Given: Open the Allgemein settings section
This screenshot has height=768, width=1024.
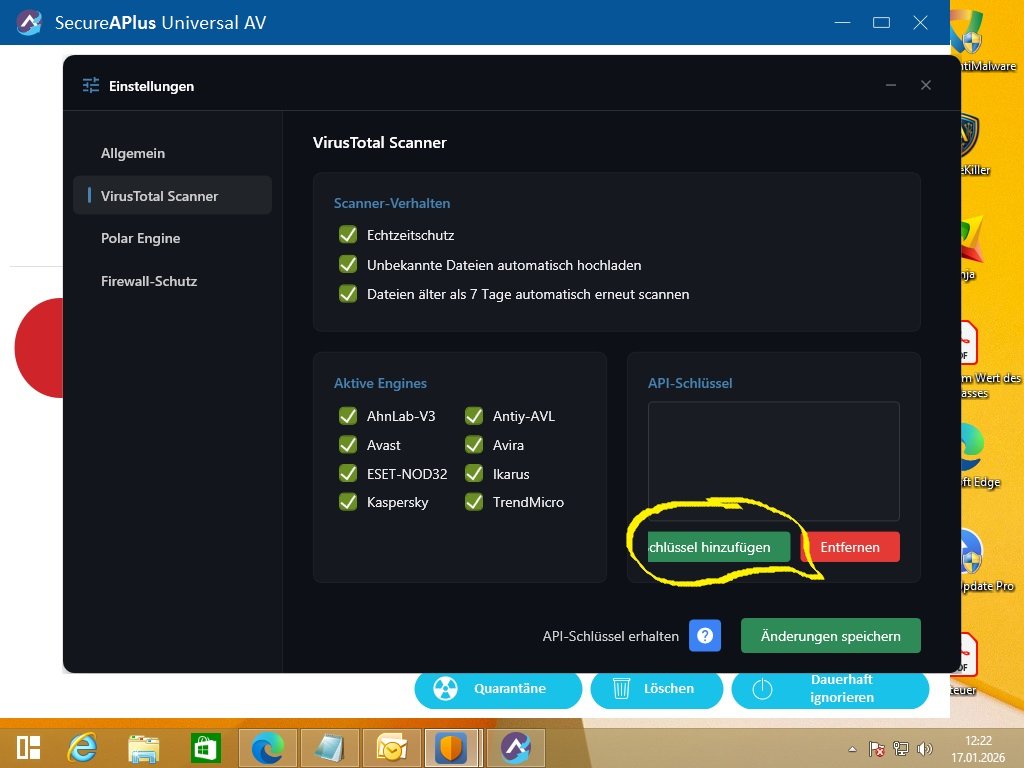Looking at the screenshot, I should [133, 153].
